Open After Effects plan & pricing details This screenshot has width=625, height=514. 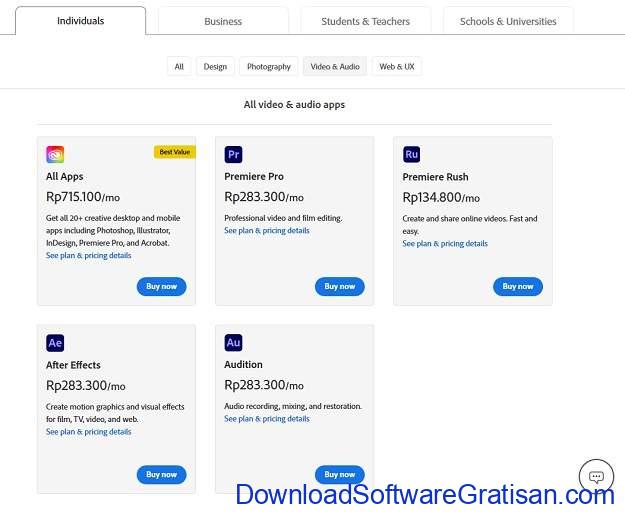pos(88,432)
